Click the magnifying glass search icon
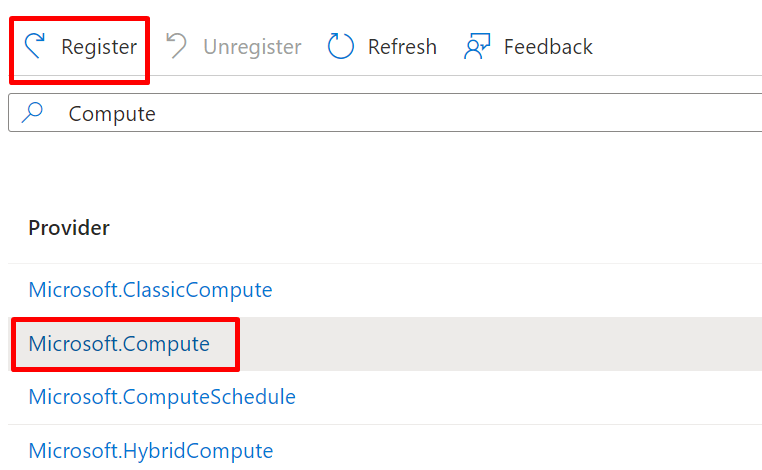This screenshot has height=470, width=762. [32, 112]
